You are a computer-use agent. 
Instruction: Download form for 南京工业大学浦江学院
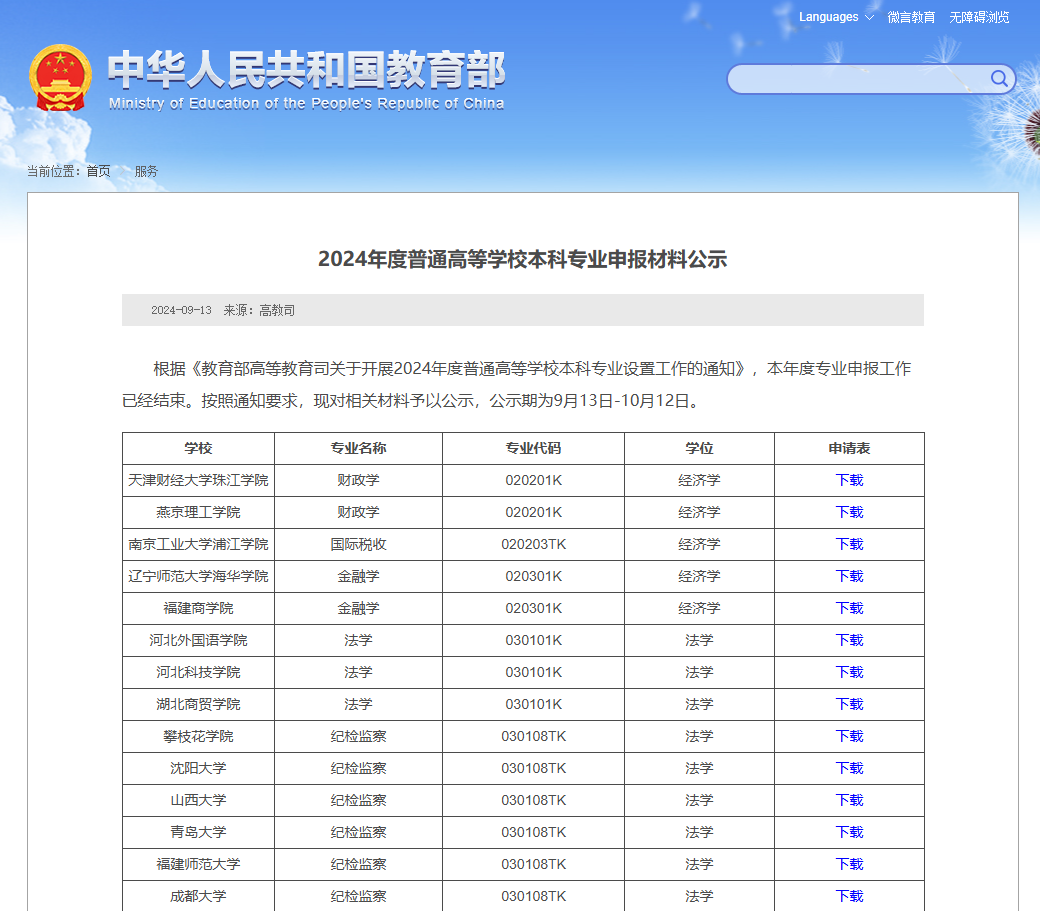(x=849, y=544)
